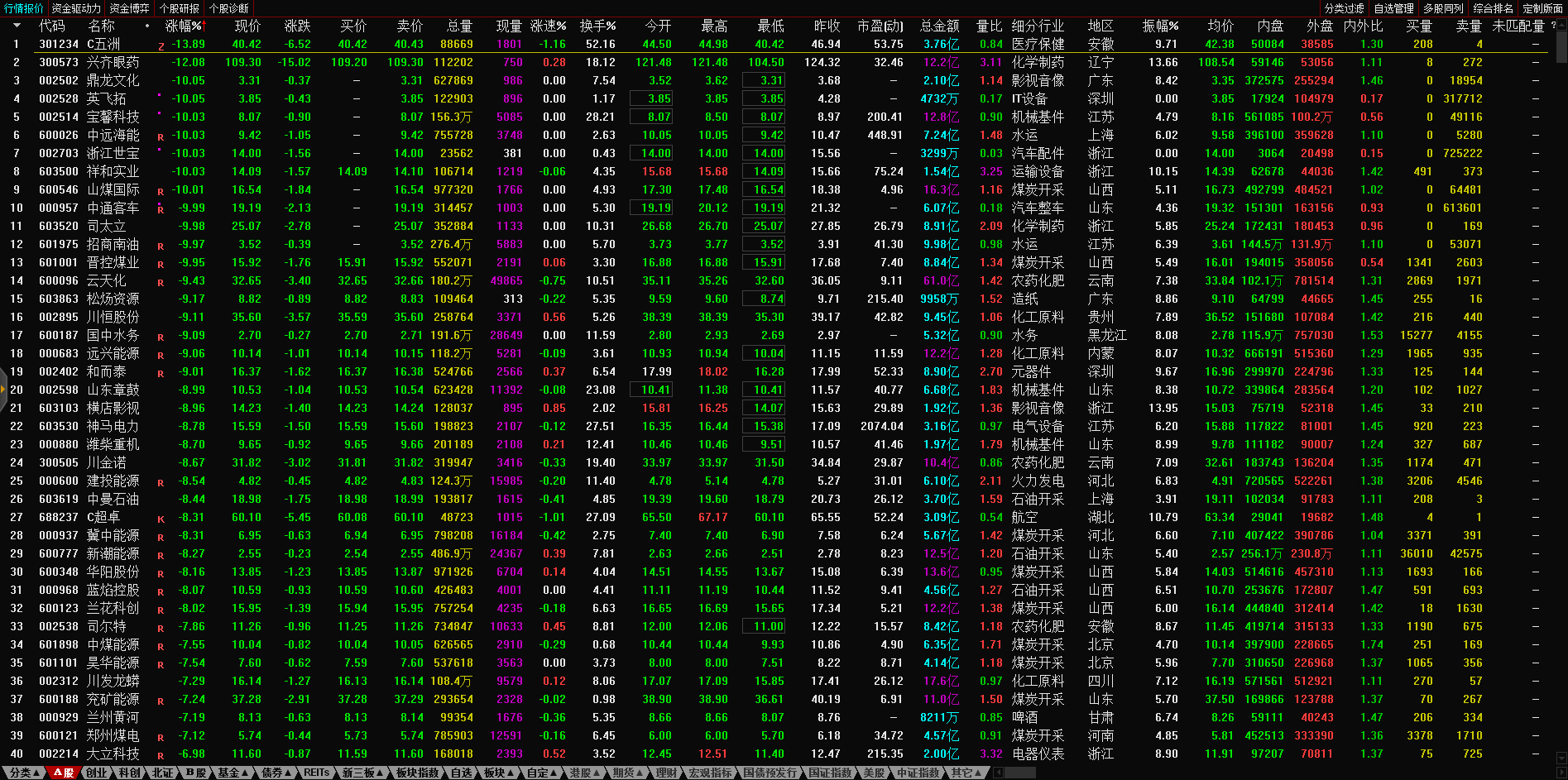Click the Z badge beside C五洲

161,45
